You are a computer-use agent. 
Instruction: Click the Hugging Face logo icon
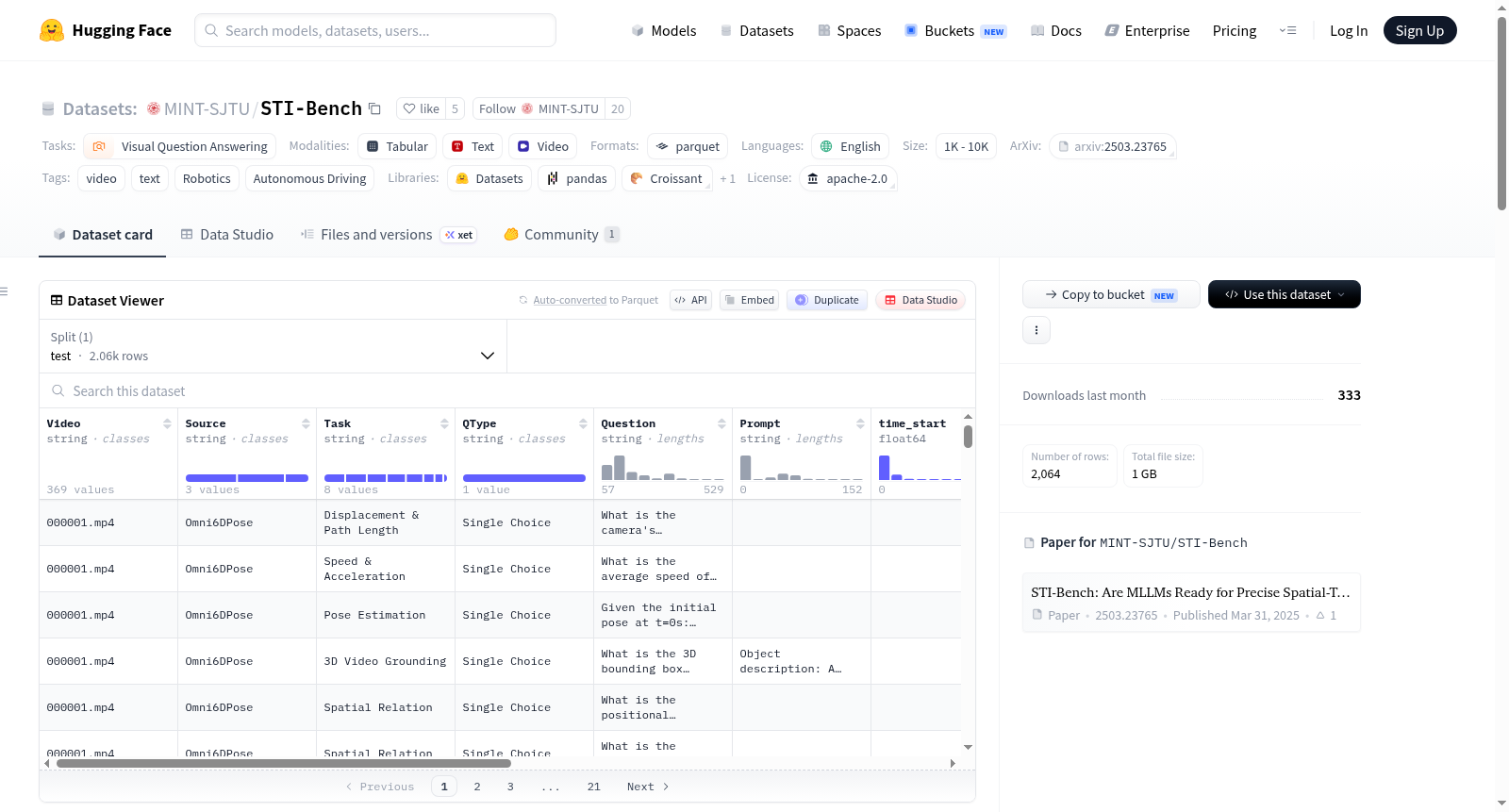[52, 30]
